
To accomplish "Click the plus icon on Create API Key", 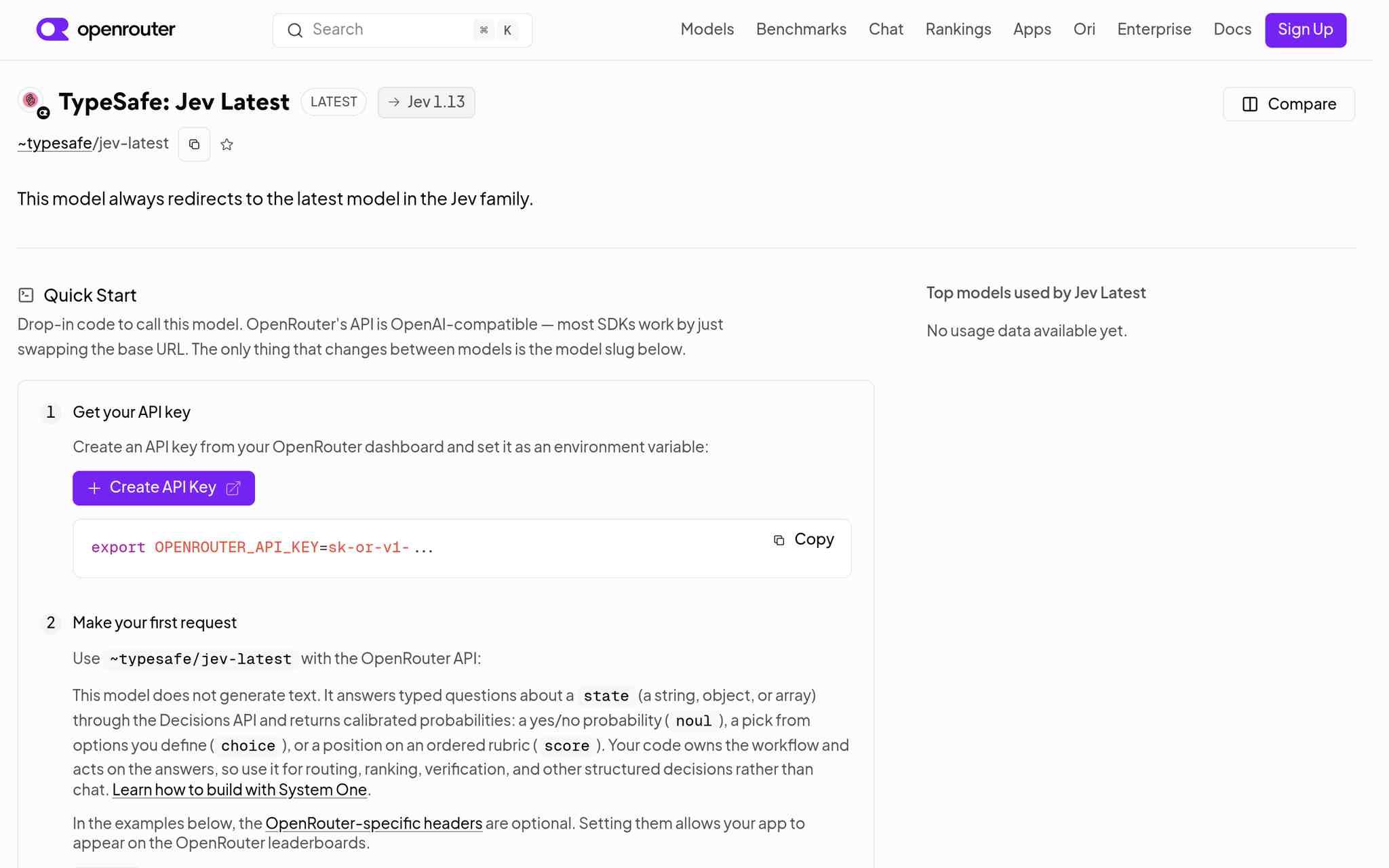I will click(x=94, y=488).
